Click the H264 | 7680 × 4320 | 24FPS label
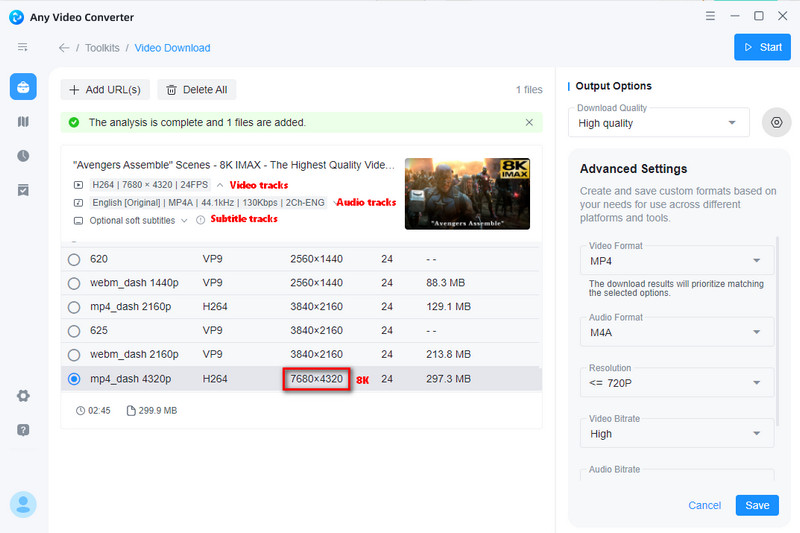This screenshot has height=533, width=800. [x=150, y=185]
